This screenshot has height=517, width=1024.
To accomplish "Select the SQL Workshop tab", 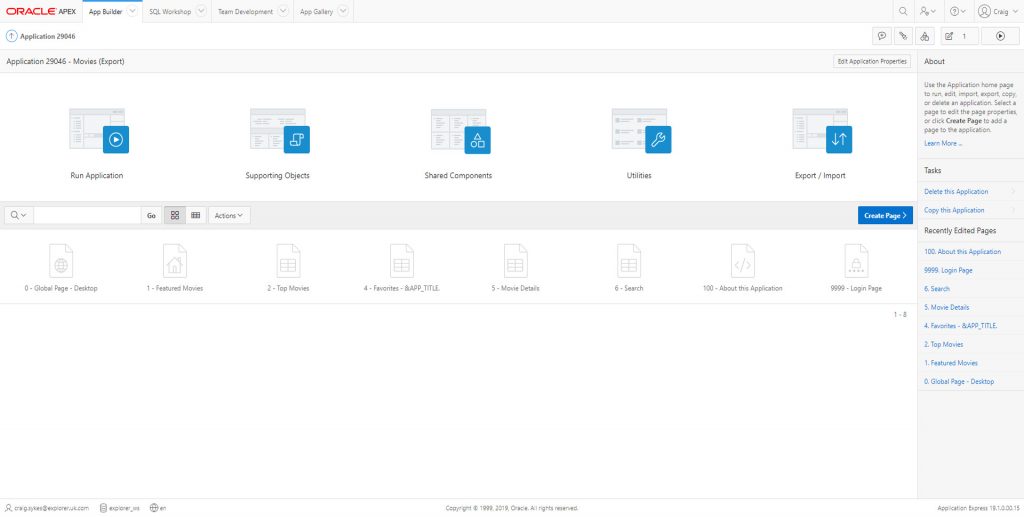I will coord(169,11).
